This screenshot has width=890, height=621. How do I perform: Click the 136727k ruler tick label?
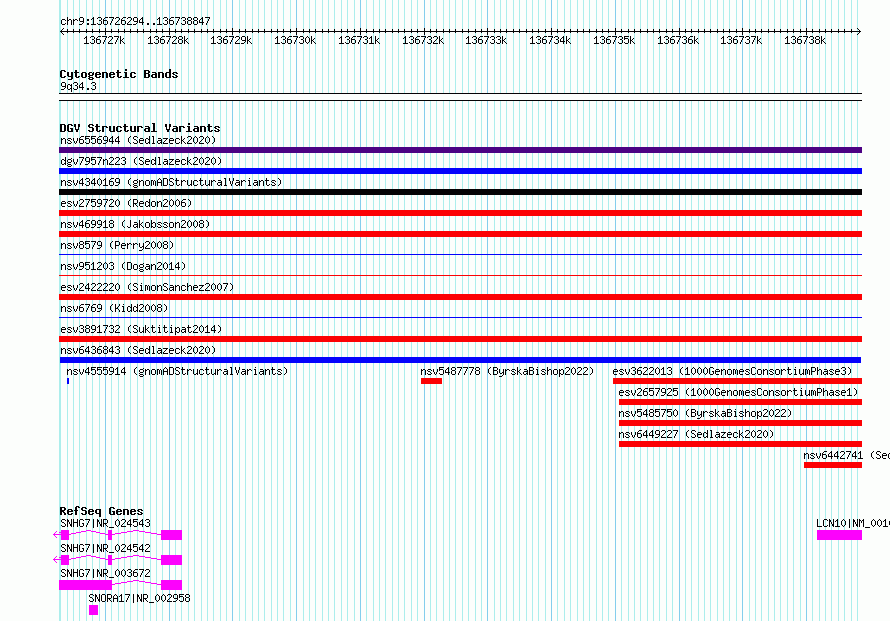click(x=104, y=41)
